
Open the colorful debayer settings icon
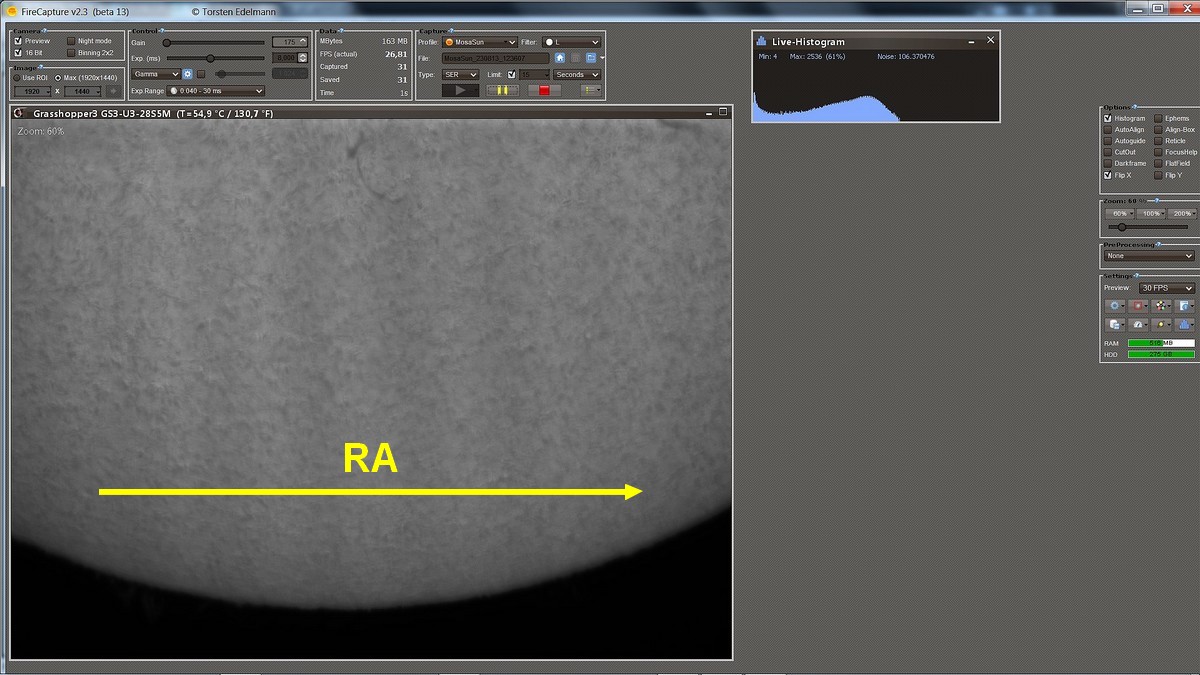click(1163, 305)
